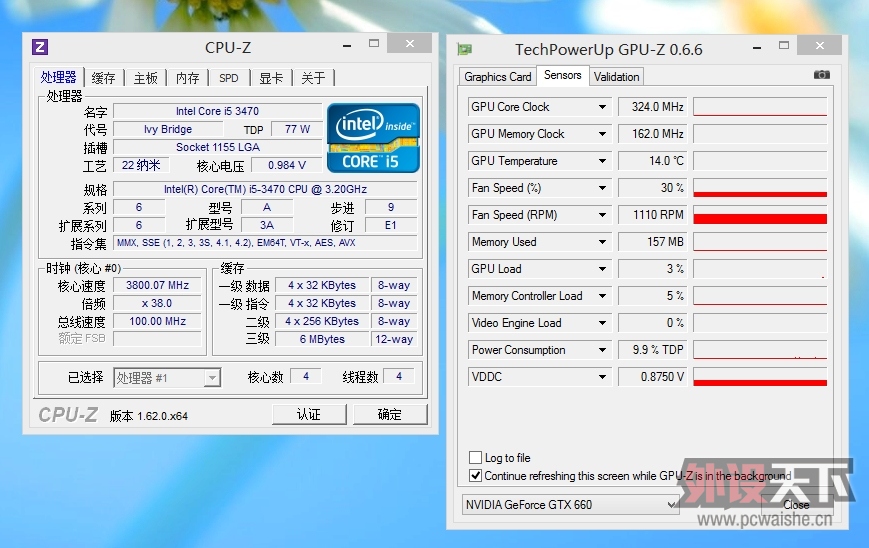Click the 1110 RPM fan value
The height and width of the screenshot is (548, 869).
653,215
